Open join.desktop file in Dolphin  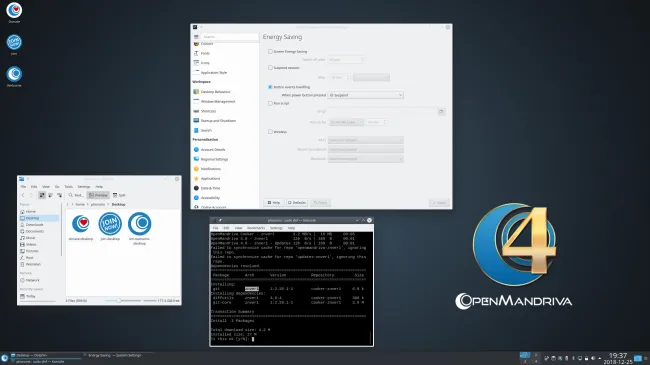(110, 226)
